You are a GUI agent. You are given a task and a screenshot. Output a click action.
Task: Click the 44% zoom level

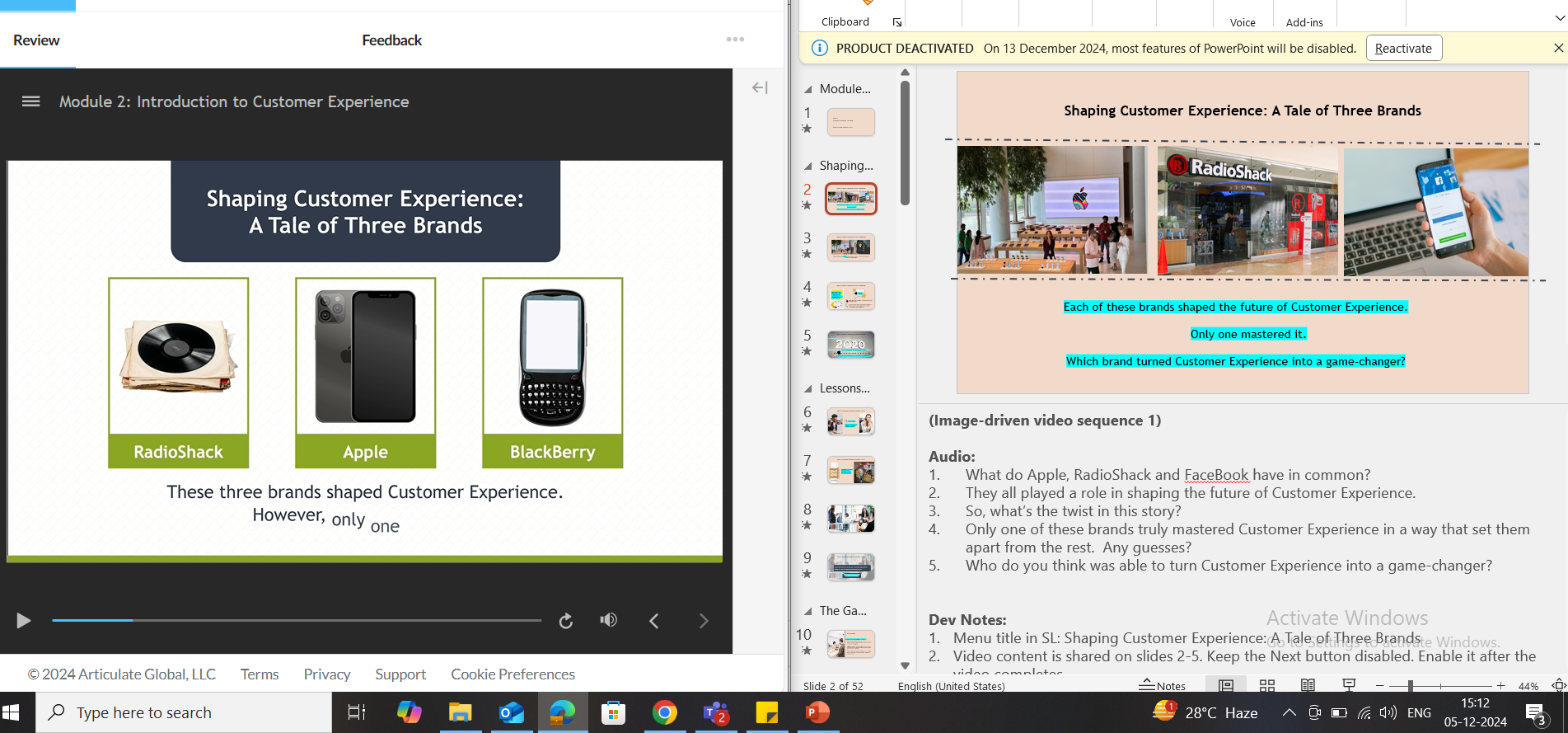pyautogui.click(x=1528, y=686)
